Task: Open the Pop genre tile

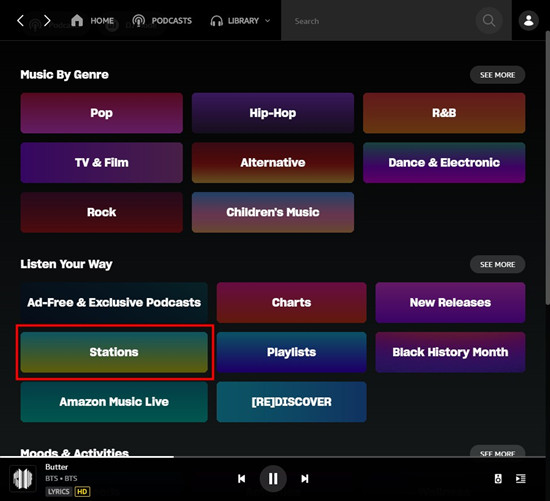Action: [x=101, y=113]
